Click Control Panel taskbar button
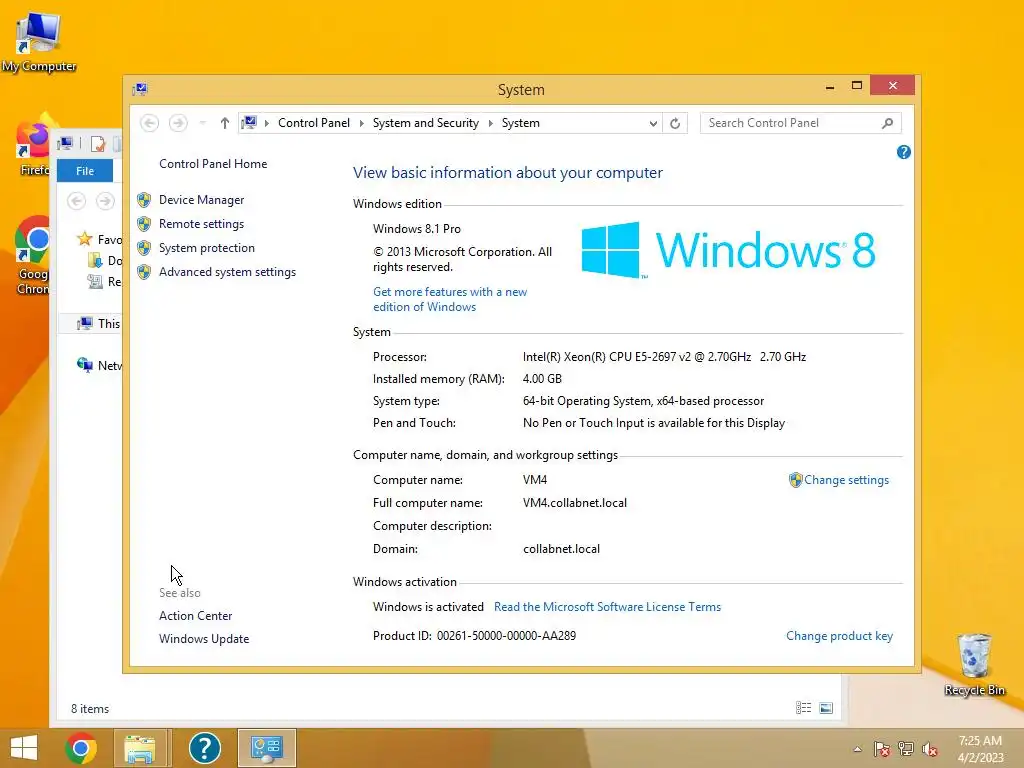 click(x=266, y=748)
